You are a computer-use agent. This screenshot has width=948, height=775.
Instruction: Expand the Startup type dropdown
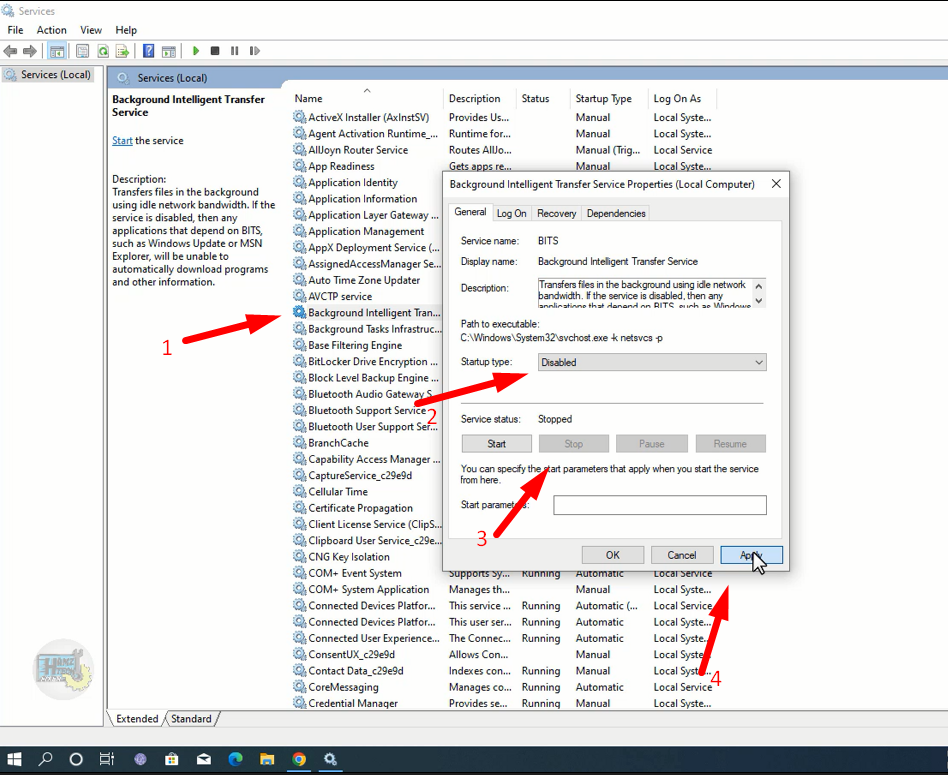click(x=652, y=362)
